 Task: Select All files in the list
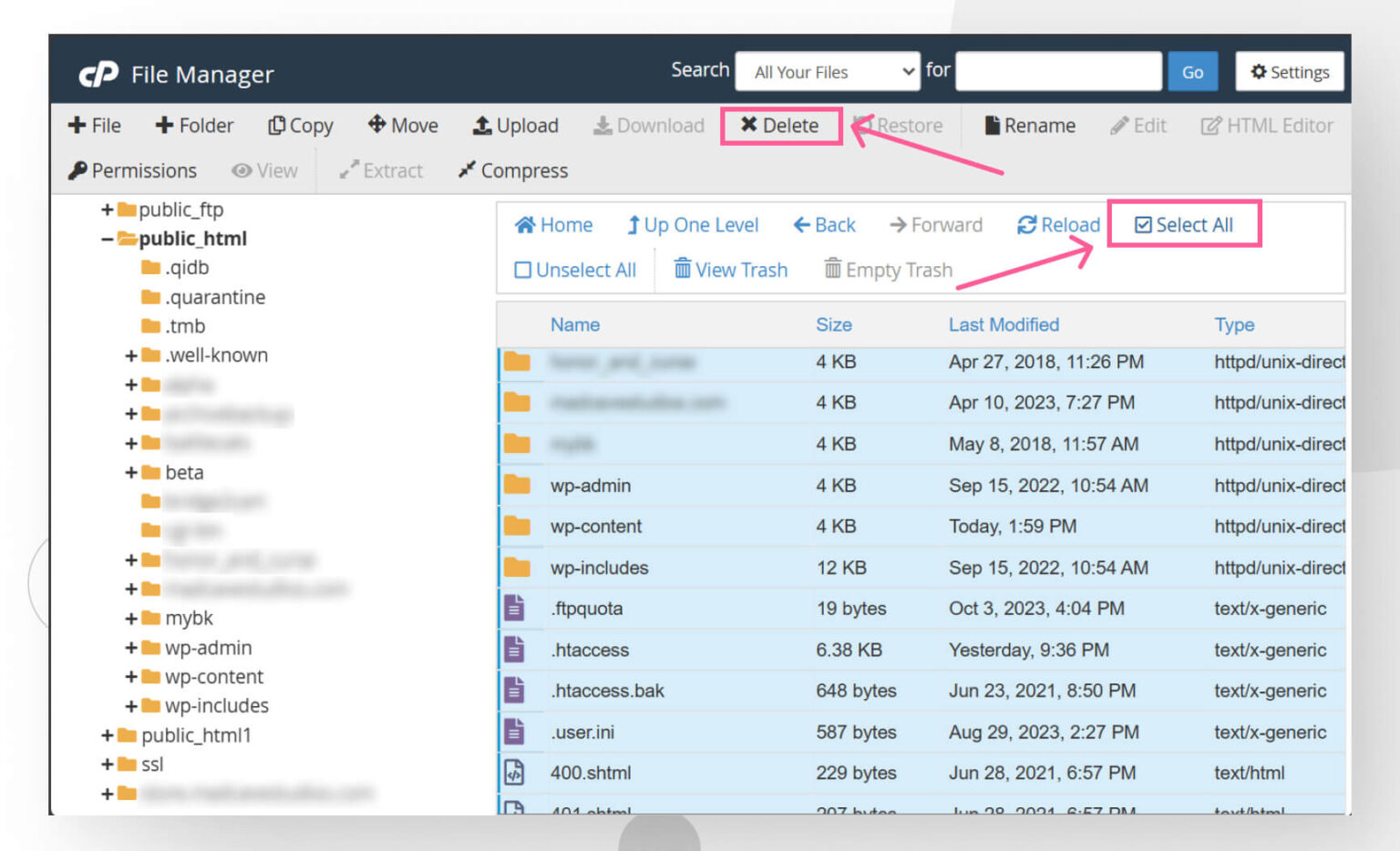1184,225
